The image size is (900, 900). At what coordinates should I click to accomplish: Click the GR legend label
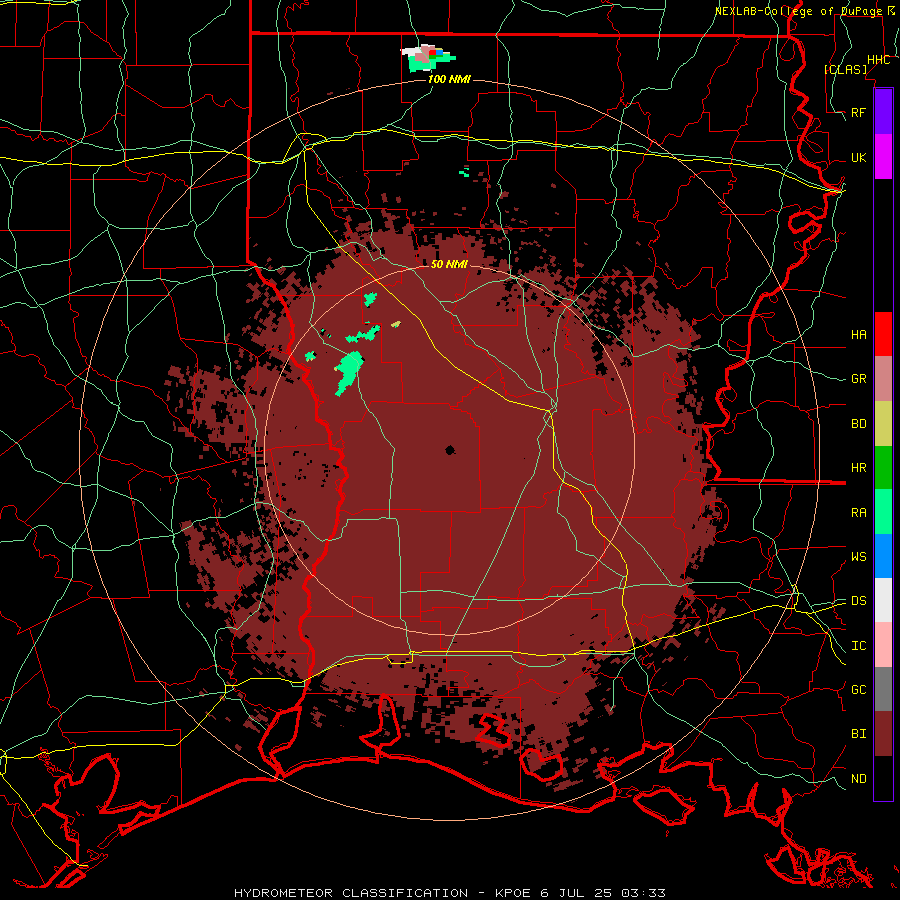point(859,379)
